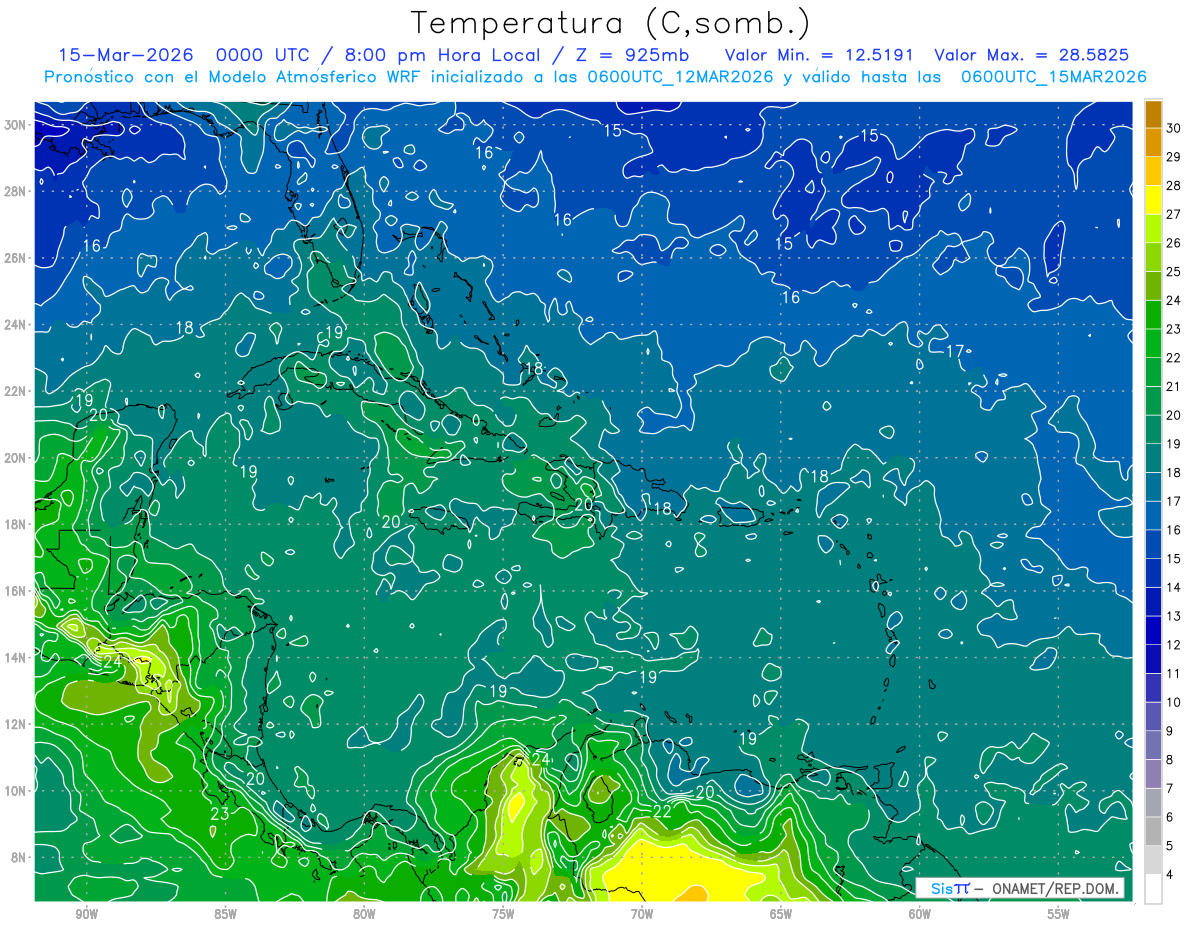Image resolution: width=1200 pixels, height=927 pixels.
Task: Click the "85W" longitude label
Action: pyautogui.click(x=224, y=914)
